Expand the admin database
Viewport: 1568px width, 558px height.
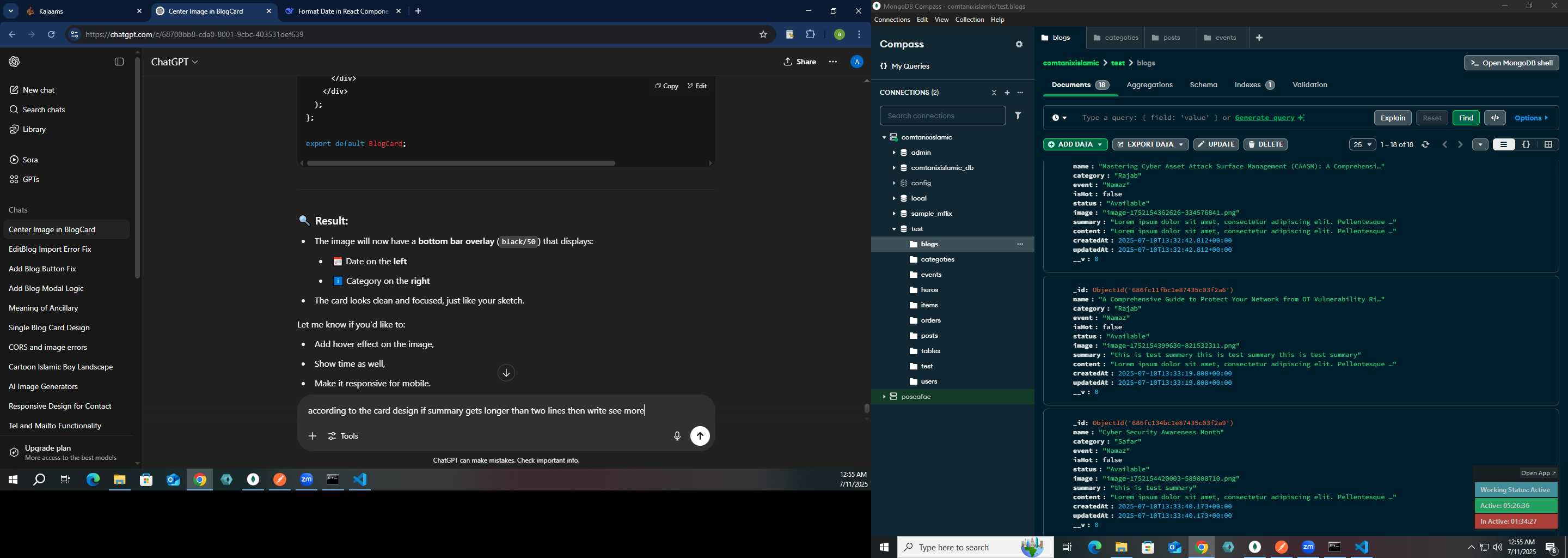click(x=893, y=153)
